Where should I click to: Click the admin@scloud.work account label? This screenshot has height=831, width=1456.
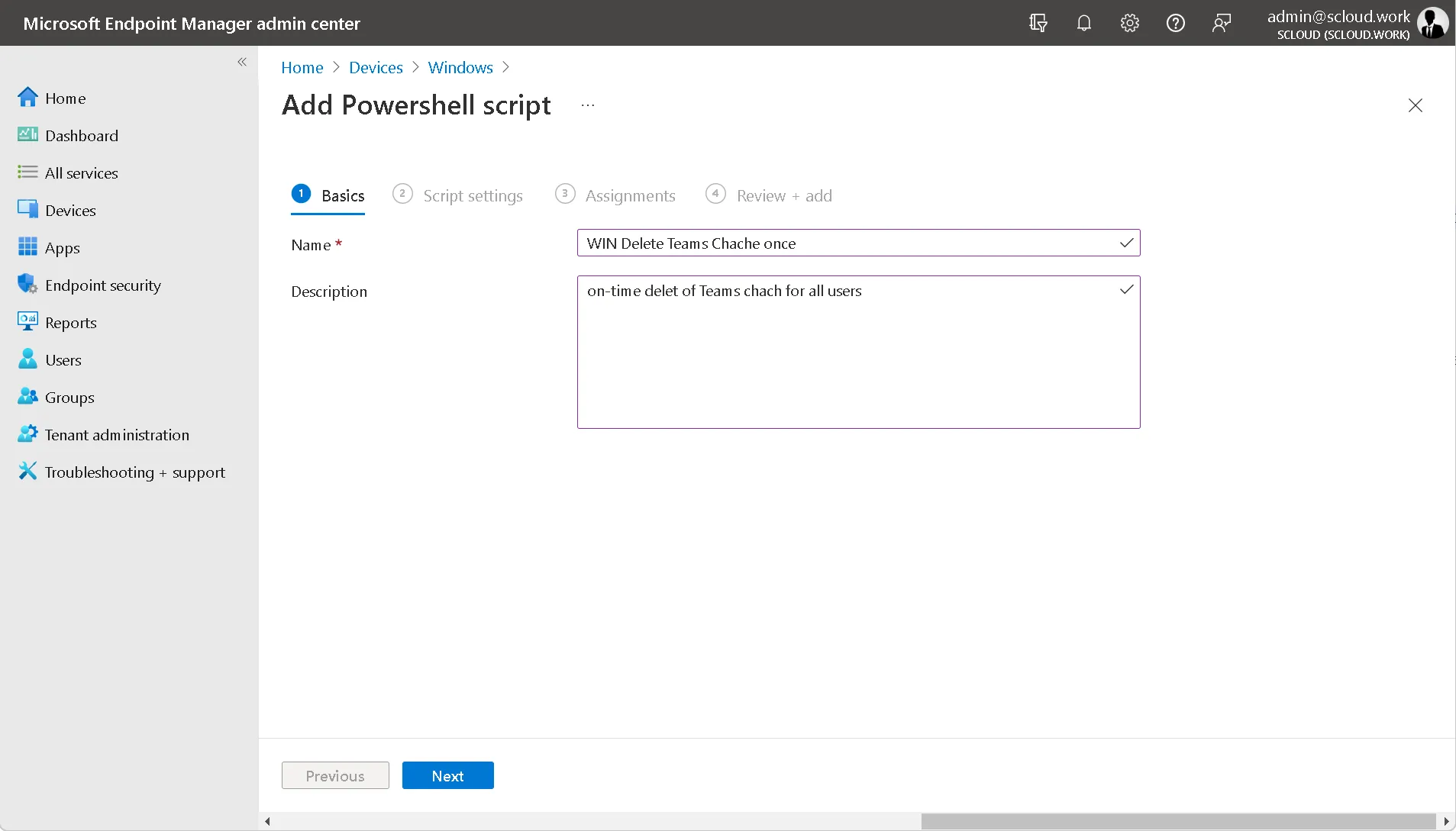pyautogui.click(x=1338, y=16)
